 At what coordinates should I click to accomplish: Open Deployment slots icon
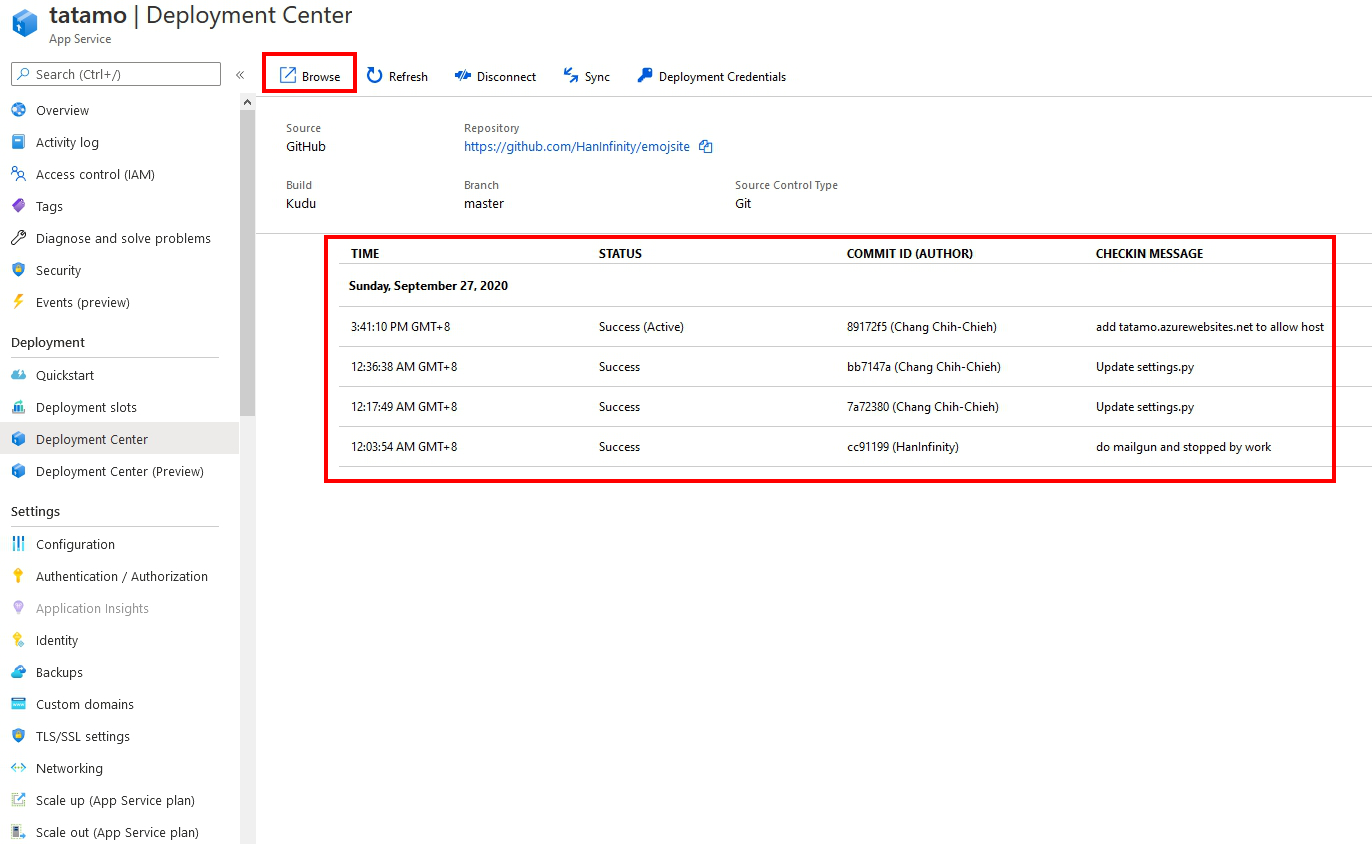click(18, 407)
